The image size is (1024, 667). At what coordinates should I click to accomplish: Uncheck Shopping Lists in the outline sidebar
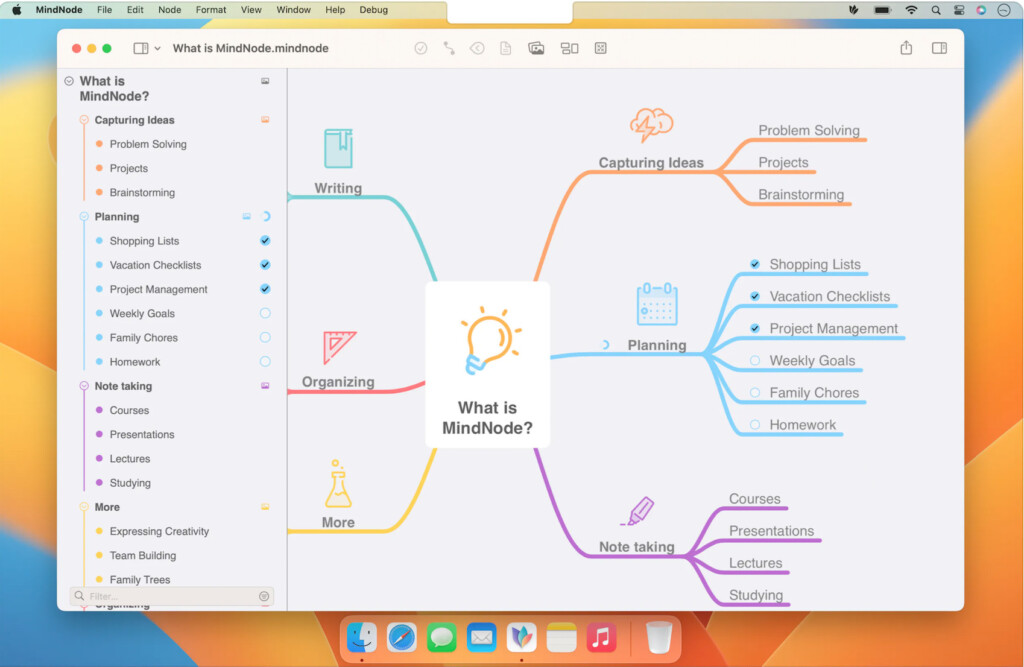pyautogui.click(x=265, y=241)
